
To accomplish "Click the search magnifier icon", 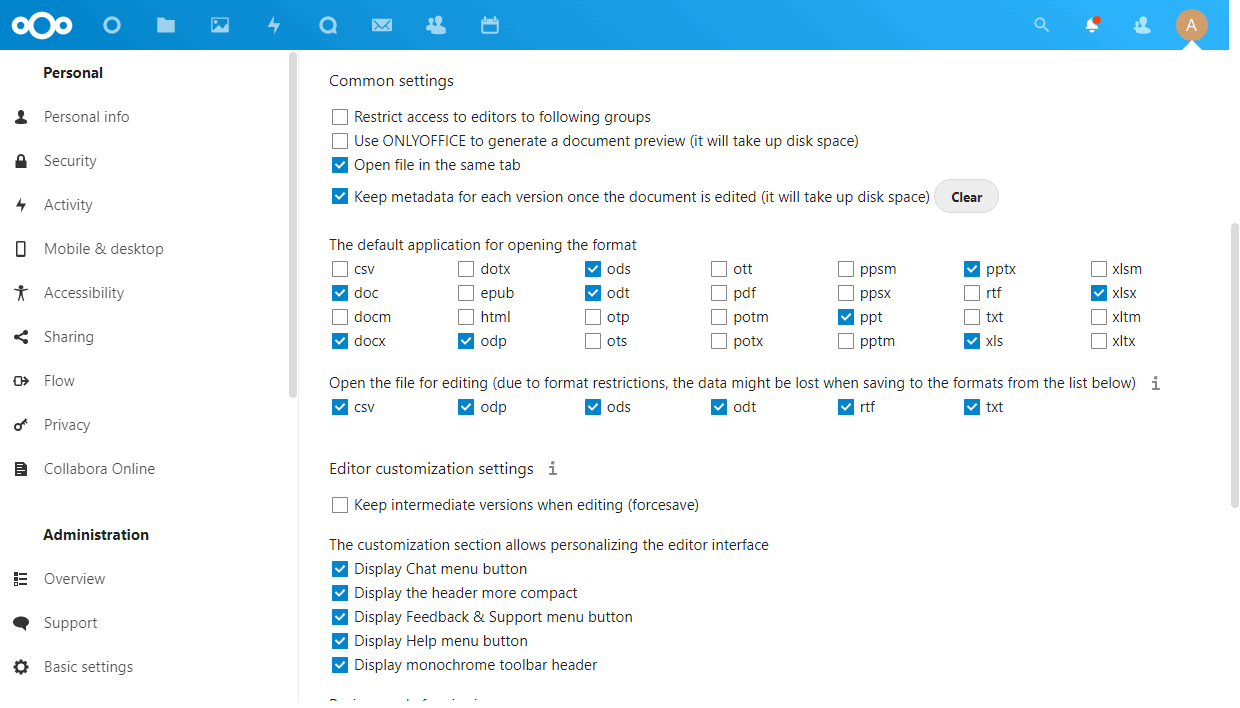I will (x=1042, y=25).
